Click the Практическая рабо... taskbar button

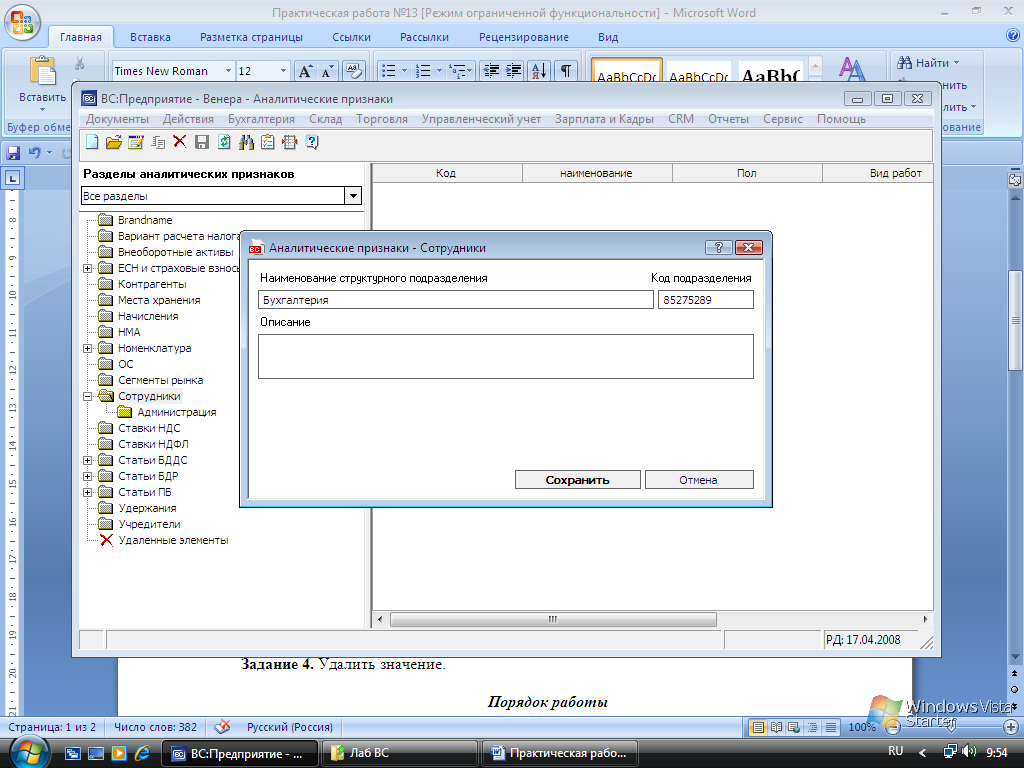pos(559,753)
